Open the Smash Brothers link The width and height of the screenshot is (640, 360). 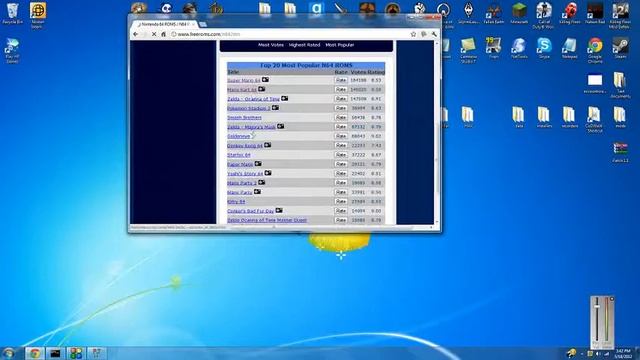click(244, 118)
